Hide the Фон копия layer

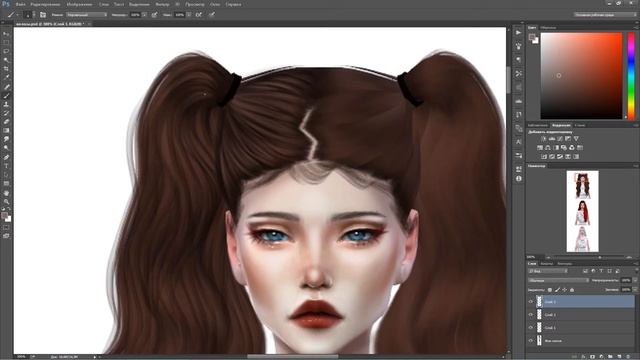[531, 340]
